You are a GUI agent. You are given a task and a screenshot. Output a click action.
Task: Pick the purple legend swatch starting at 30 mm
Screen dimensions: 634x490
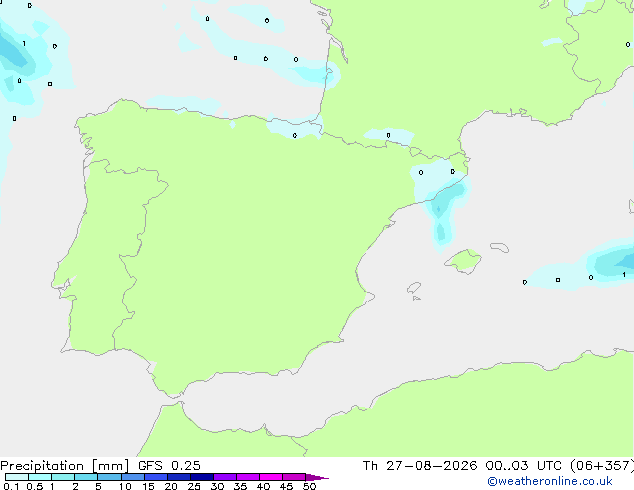pos(225,477)
